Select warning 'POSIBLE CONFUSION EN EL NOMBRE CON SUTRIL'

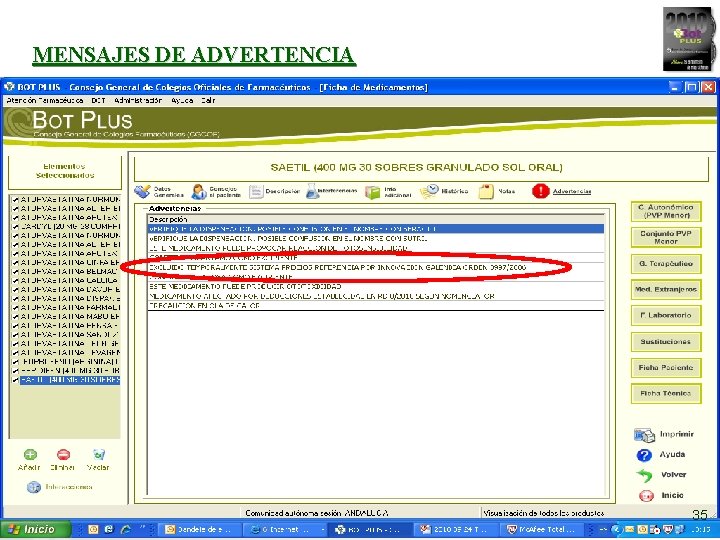coord(376,239)
